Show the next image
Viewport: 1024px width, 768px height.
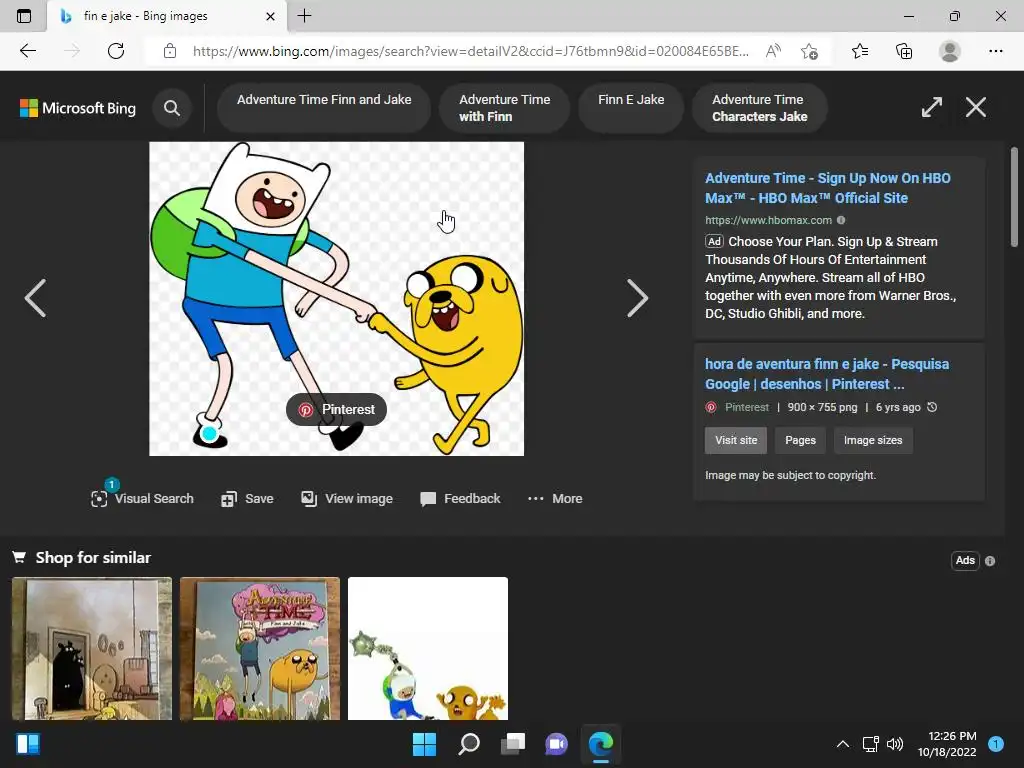pos(637,298)
